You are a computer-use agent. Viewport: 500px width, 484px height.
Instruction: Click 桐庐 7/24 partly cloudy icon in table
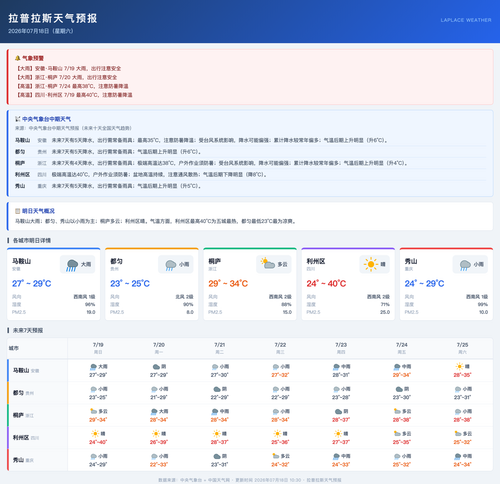(397, 411)
